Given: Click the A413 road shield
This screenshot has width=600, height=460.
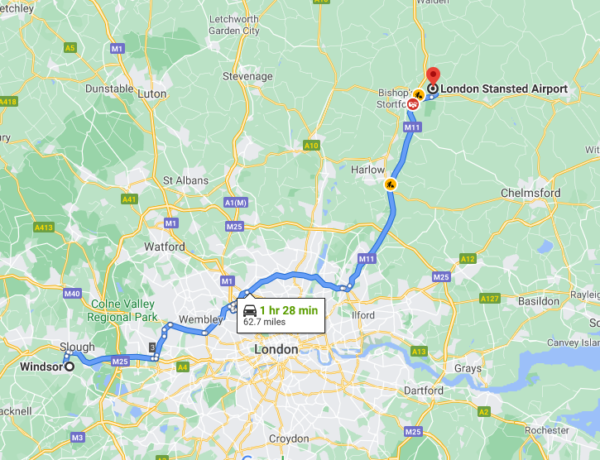Looking at the screenshot, I should coord(44,227).
